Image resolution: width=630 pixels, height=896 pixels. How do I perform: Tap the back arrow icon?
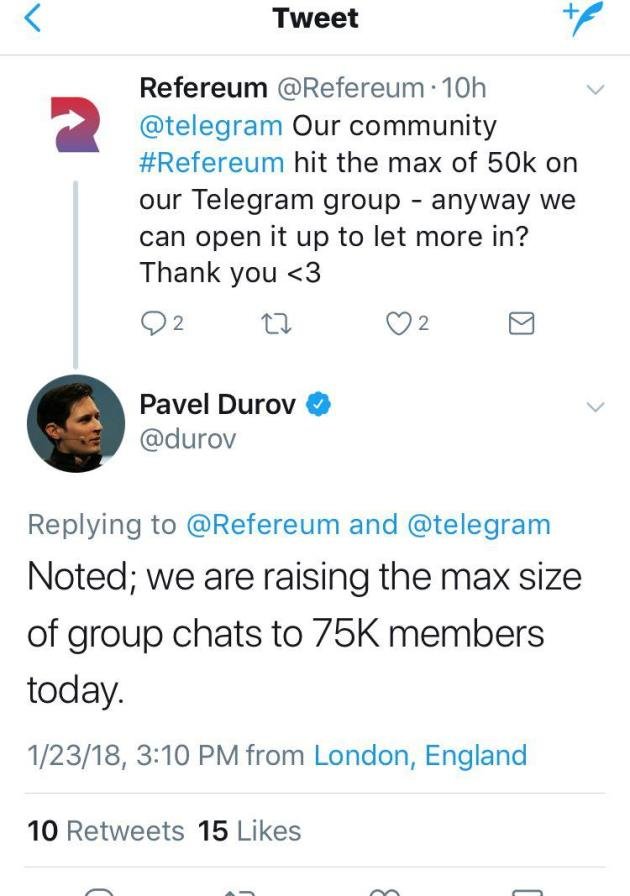pyautogui.click(x=33, y=18)
